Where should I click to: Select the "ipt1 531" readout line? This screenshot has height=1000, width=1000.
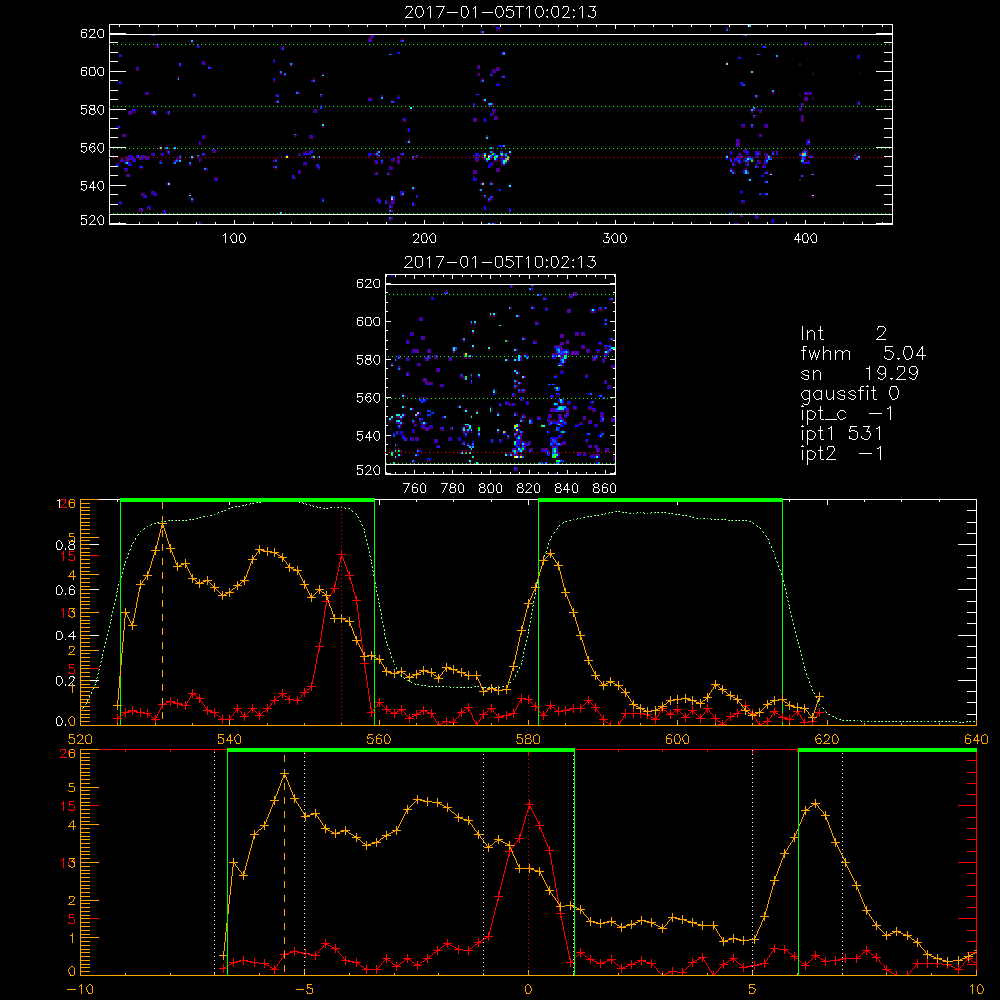coord(842,434)
